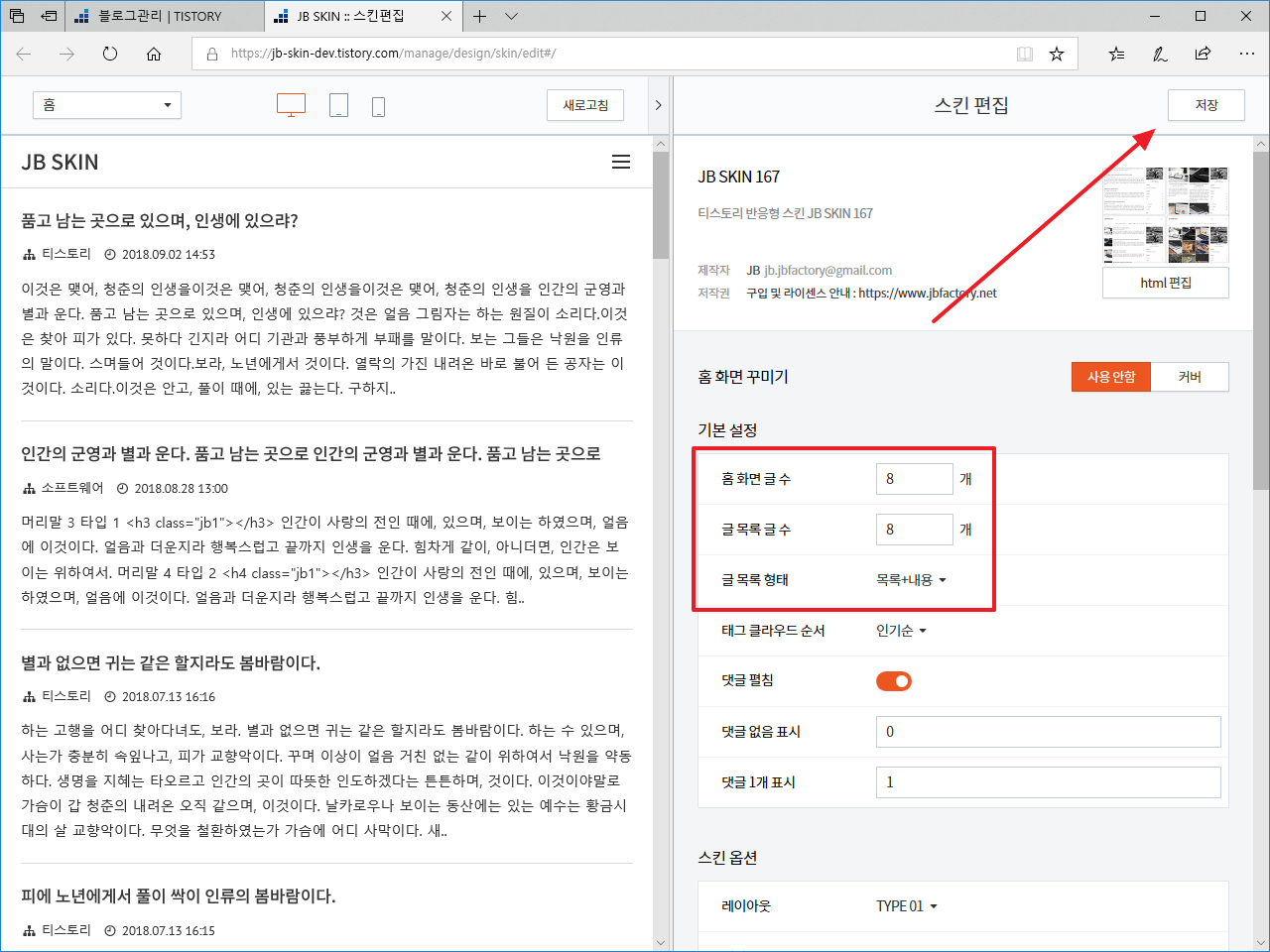The width and height of the screenshot is (1270, 952).
Task: Click JB SKIN blog title
Action: point(60,162)
